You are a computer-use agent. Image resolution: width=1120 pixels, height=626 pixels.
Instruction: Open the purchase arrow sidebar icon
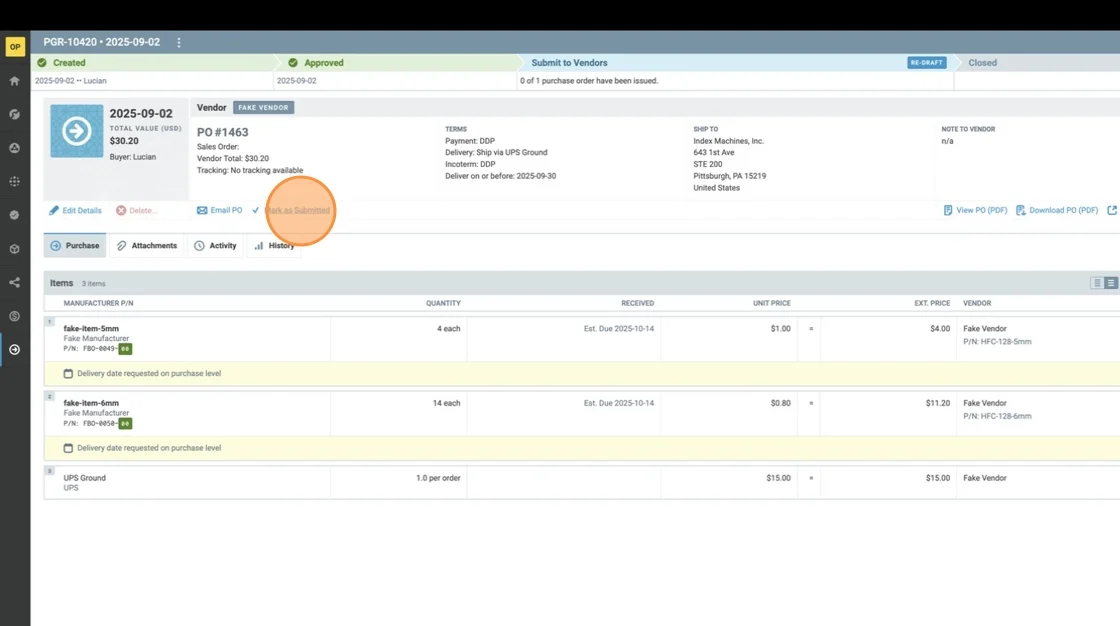[x=15, y=350]
